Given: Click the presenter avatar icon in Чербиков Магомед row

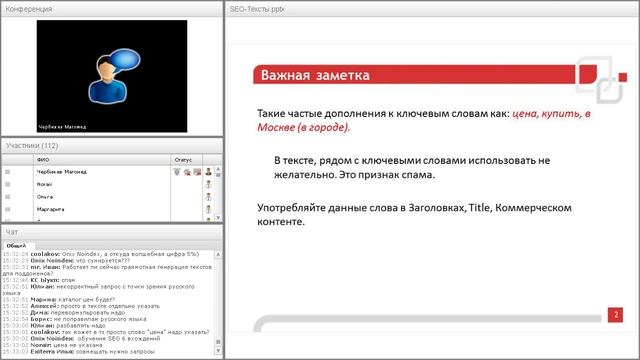Looking at the screenshot, I should point(209,172).
